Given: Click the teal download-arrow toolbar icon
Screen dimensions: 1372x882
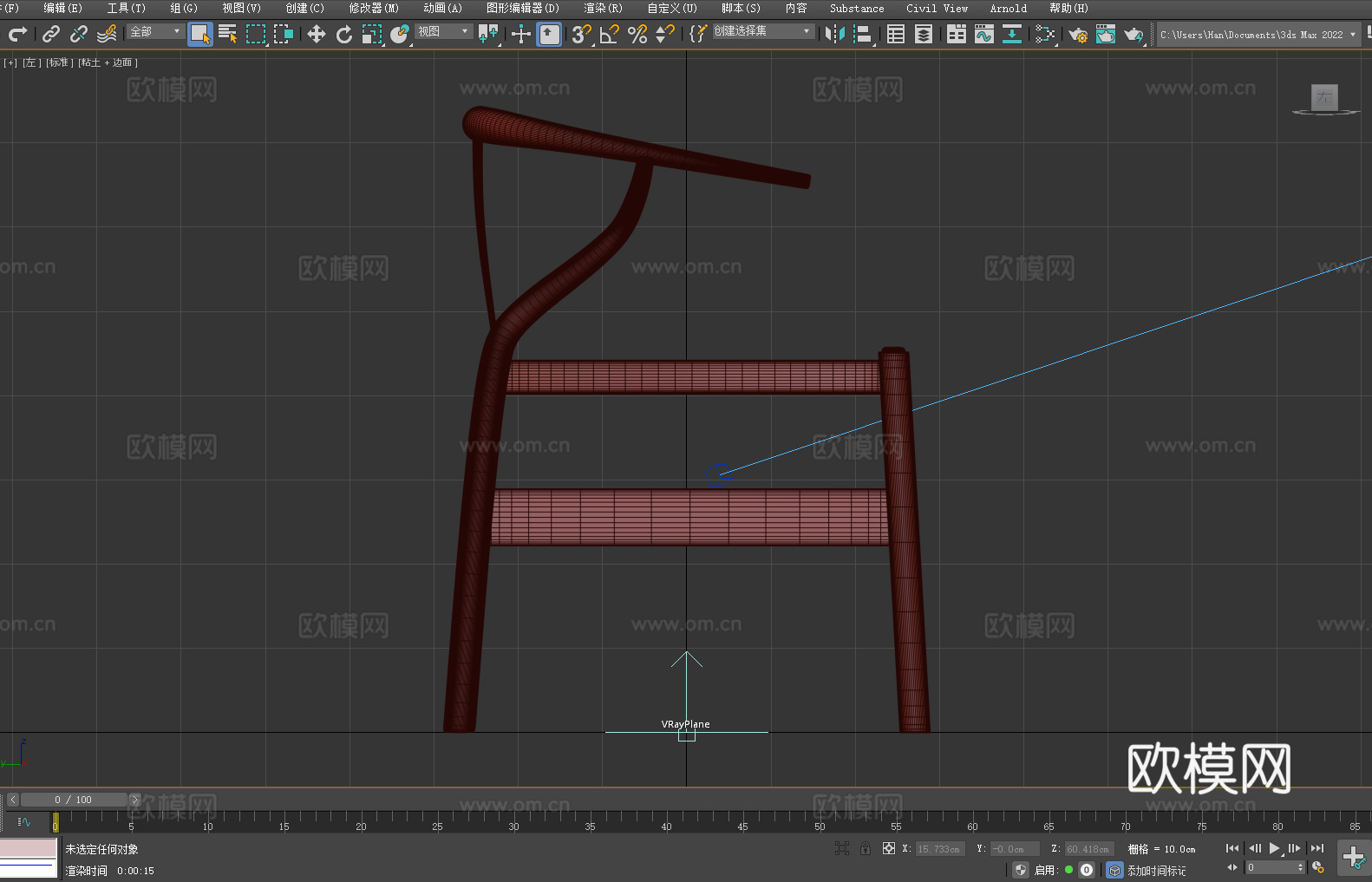Looking at the screenshot, I should click(x=1012, y=34).
